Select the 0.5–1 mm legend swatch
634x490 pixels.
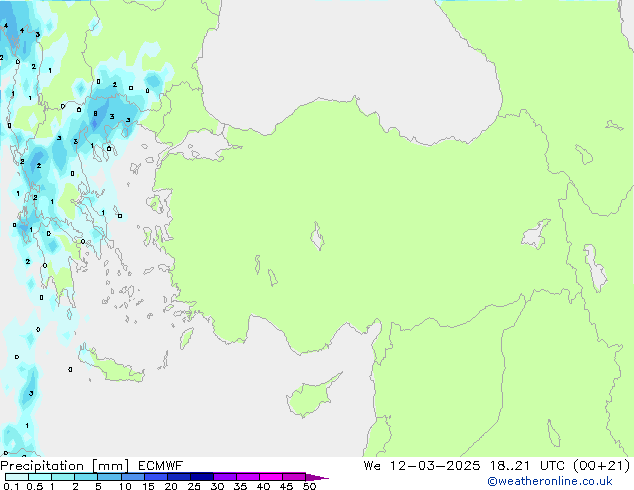tap(40, 477)
